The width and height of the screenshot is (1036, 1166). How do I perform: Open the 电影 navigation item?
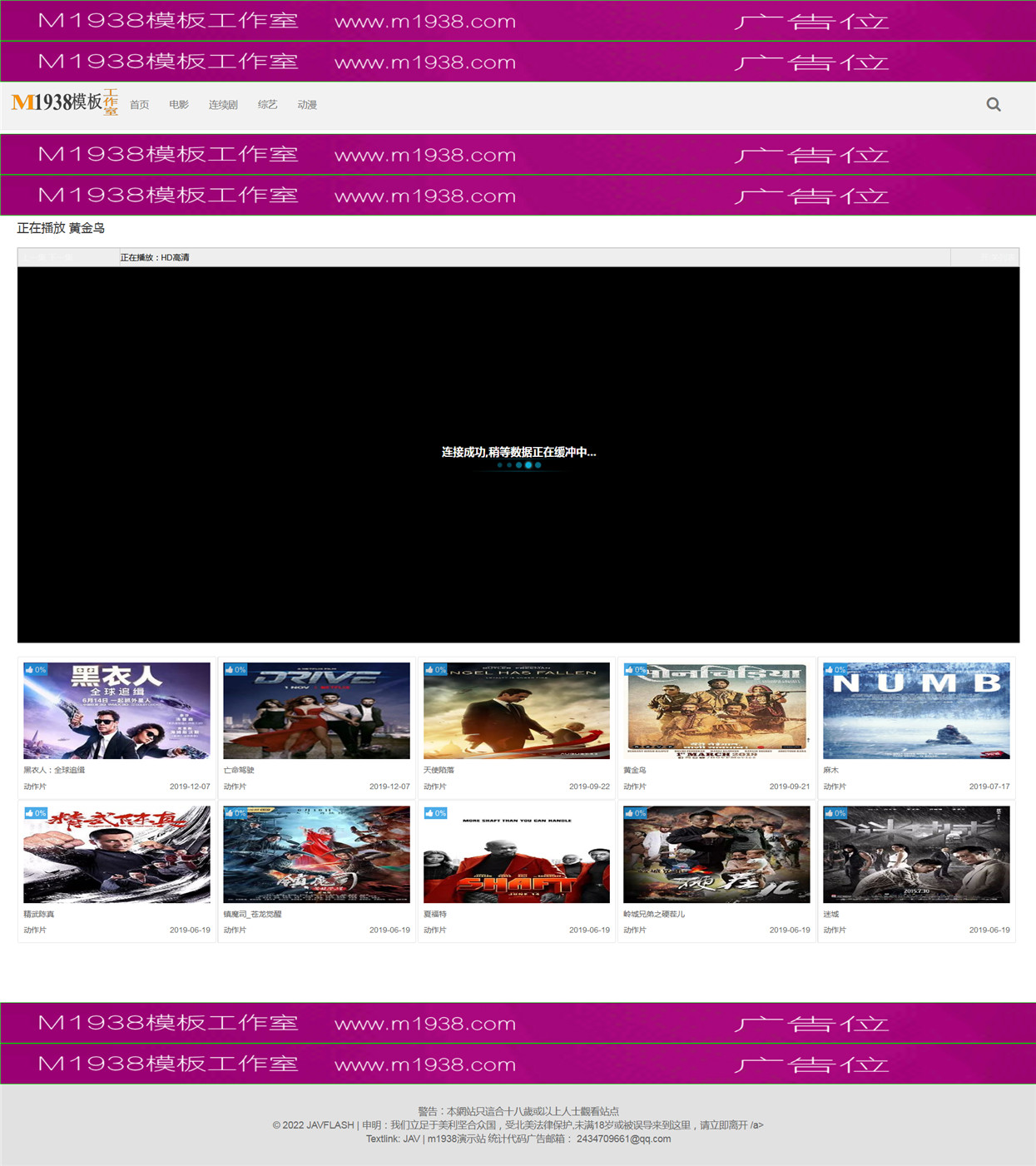click(x=179, y=105)
